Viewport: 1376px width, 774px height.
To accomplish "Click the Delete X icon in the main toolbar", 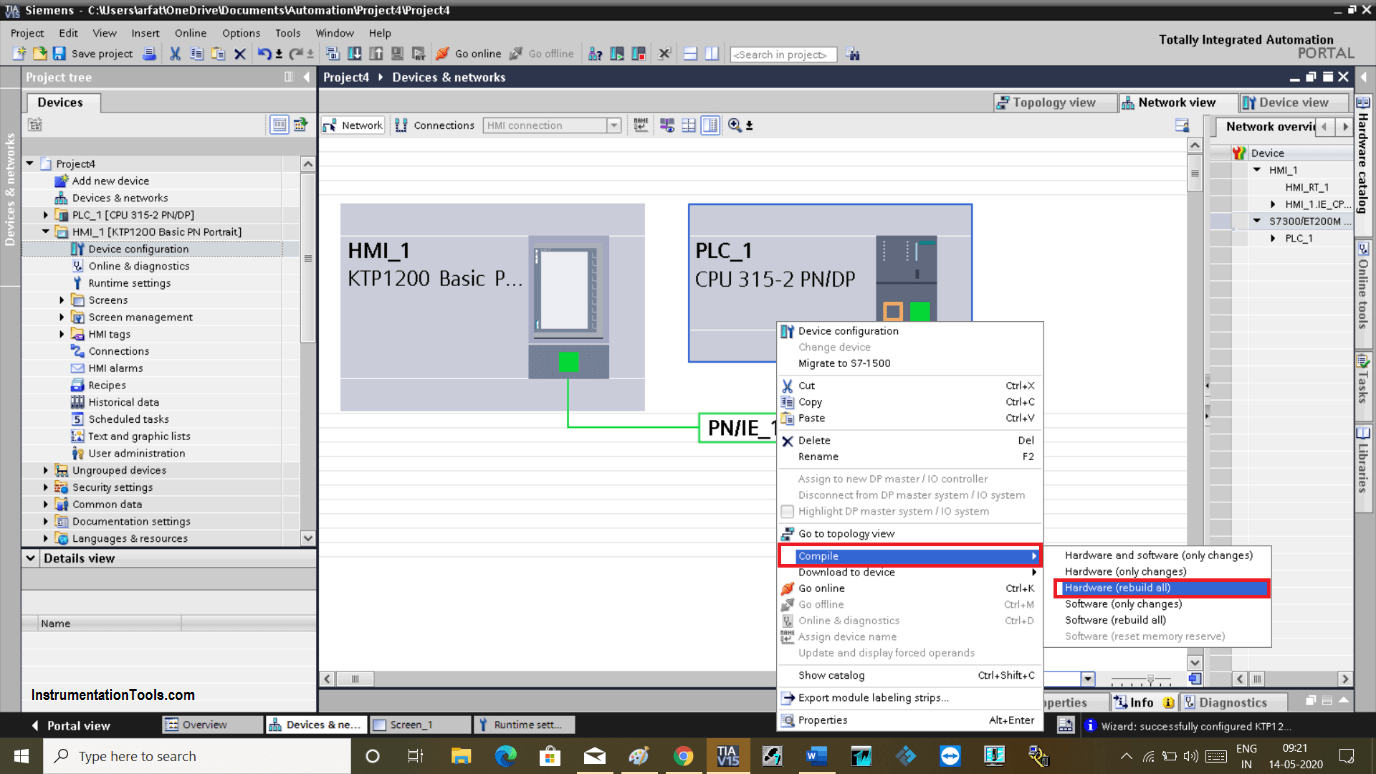I will pos(240,54).
